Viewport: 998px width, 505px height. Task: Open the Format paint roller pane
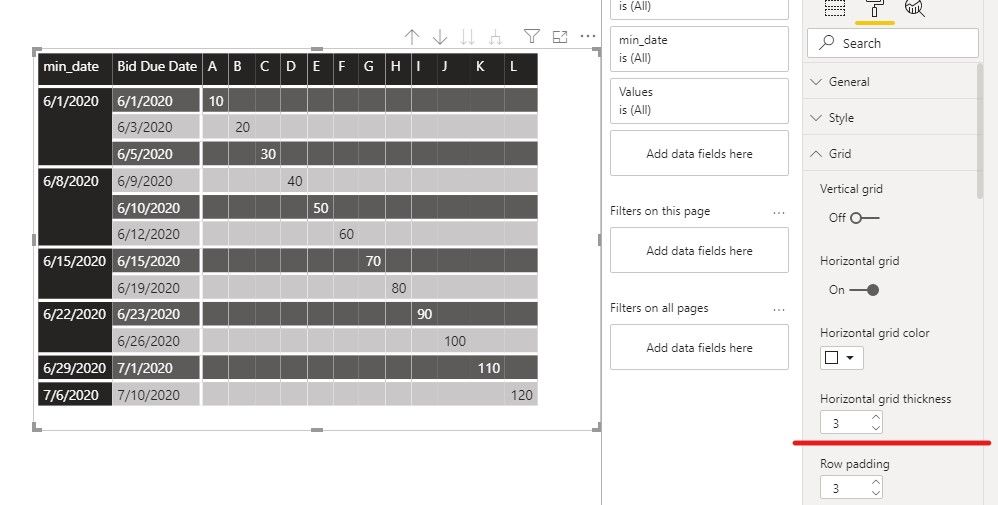875,8
